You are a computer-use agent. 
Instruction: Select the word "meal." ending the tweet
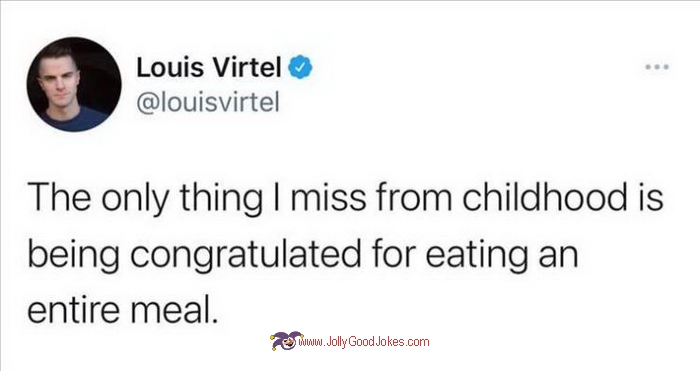click(x=173, y=309)
